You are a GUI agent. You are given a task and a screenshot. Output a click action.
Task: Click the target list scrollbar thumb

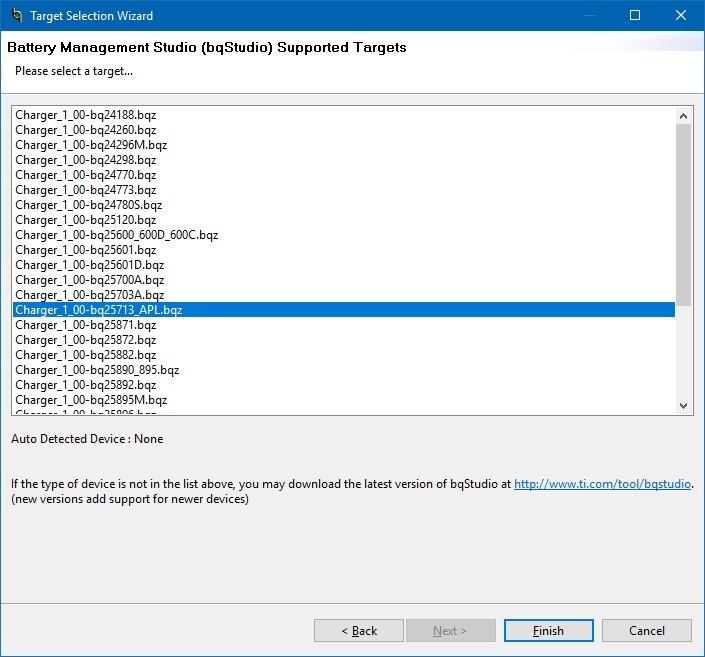pyautogui.click(x=683, y=215)
